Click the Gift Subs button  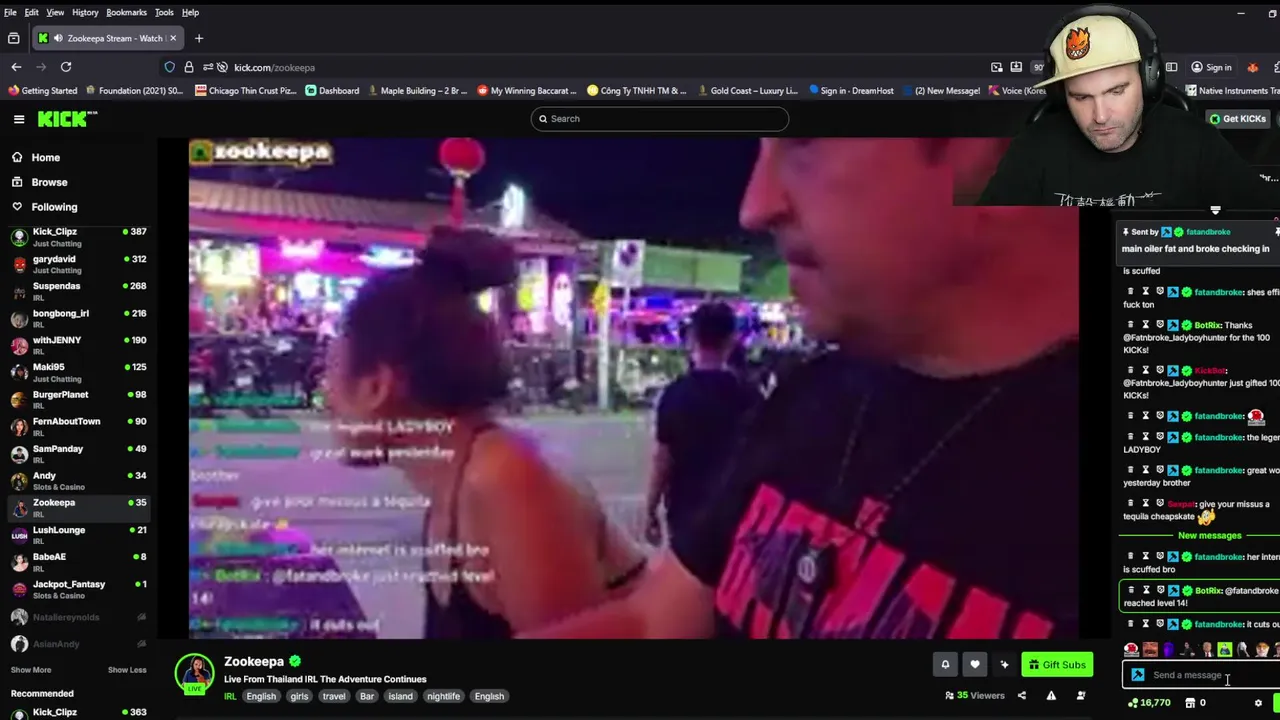point(1057,665)
